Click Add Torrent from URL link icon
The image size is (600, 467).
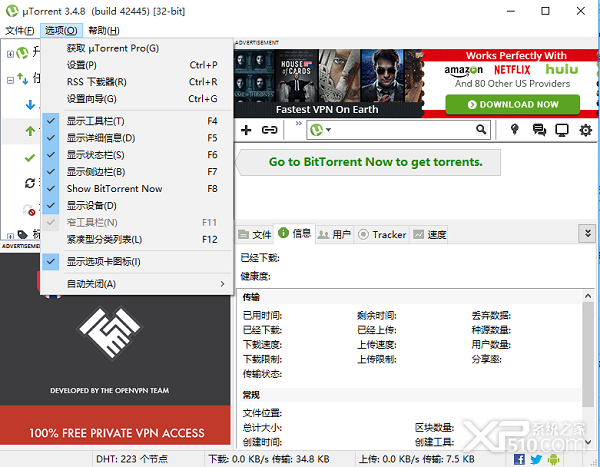pos(269,130)
